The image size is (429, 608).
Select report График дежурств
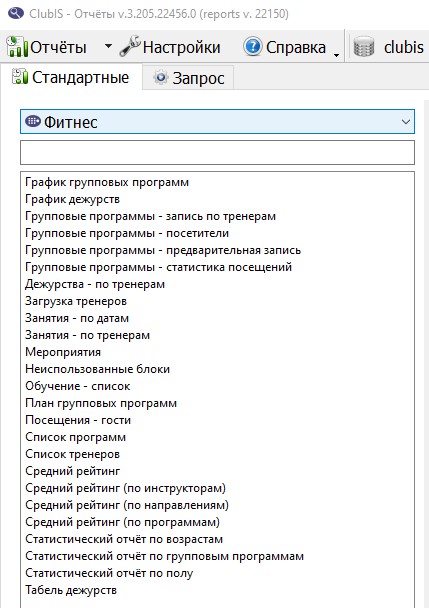pos(73,199)
